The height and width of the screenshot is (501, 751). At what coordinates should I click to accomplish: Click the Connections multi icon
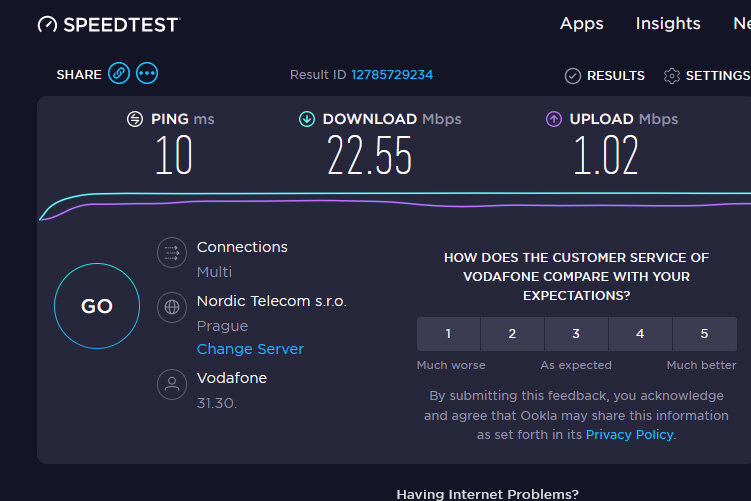172,253
